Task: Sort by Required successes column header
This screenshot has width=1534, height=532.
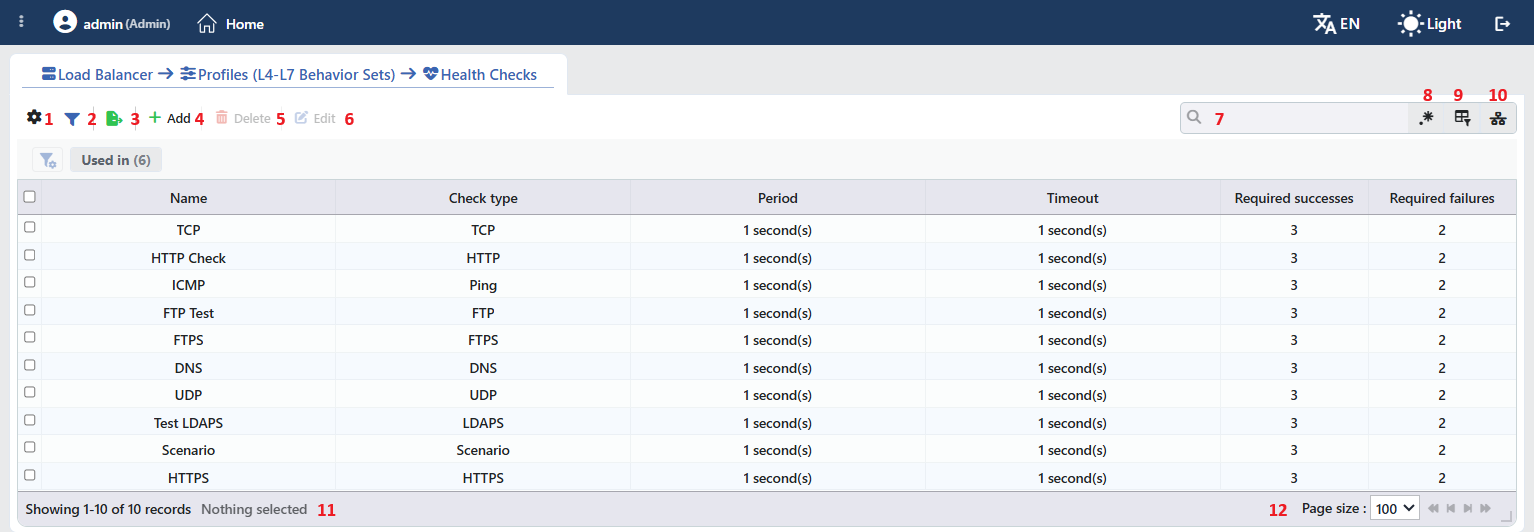Action: (1294, 198)
